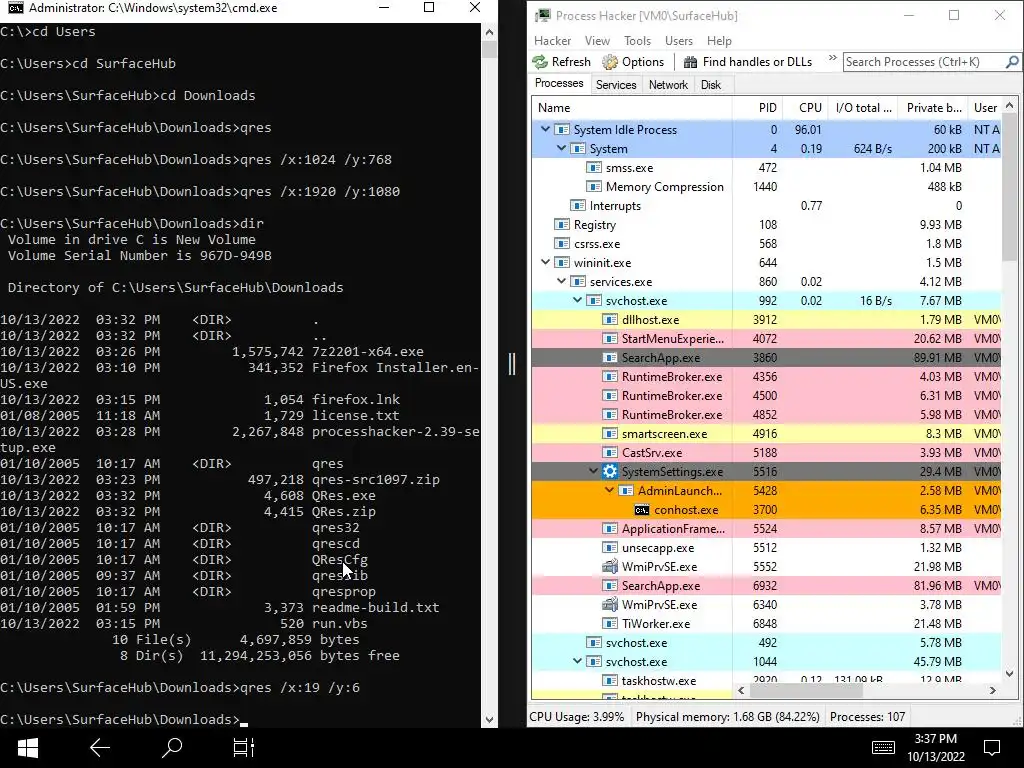Click the process list vertical scroll-down arrow
The image size is (1024, 768).
point(1010,673)
